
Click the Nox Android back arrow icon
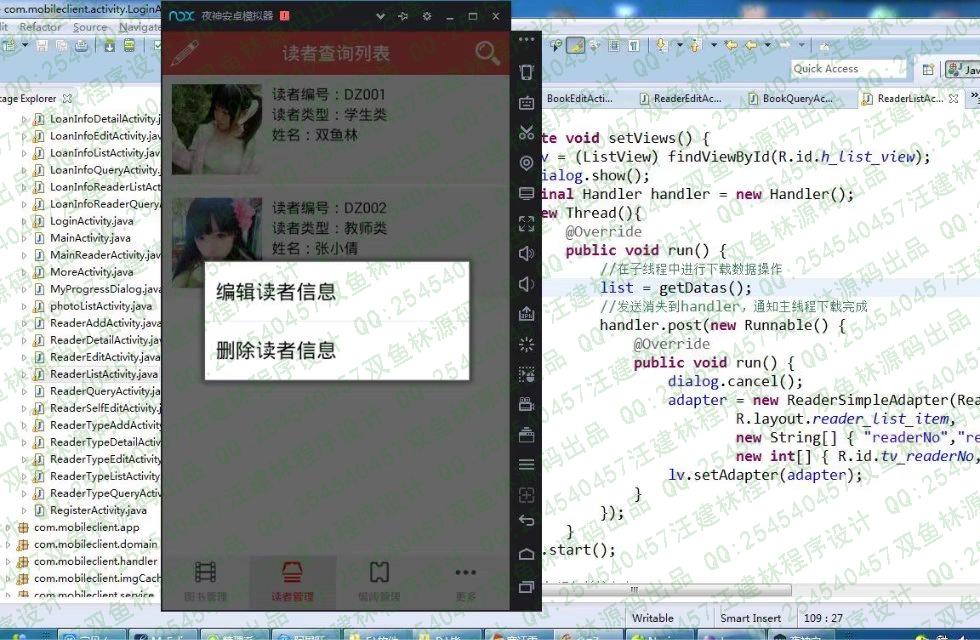tap(526, 521)
